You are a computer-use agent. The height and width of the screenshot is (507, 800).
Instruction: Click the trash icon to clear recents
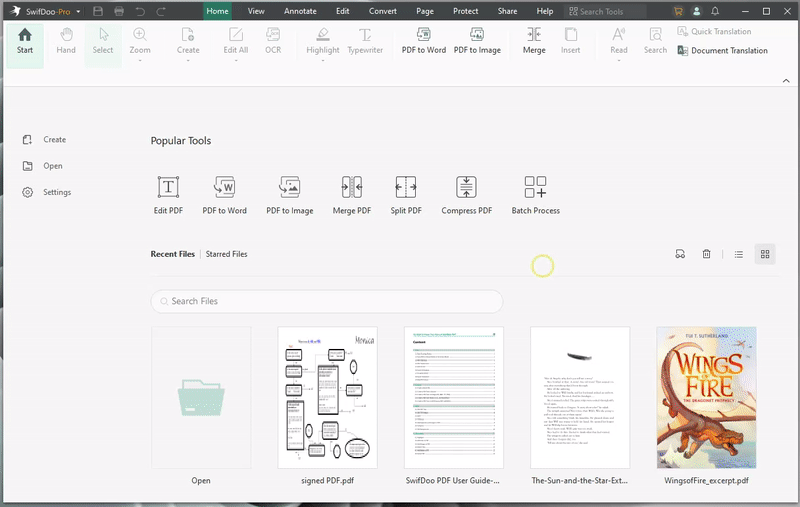pos(706,254)
